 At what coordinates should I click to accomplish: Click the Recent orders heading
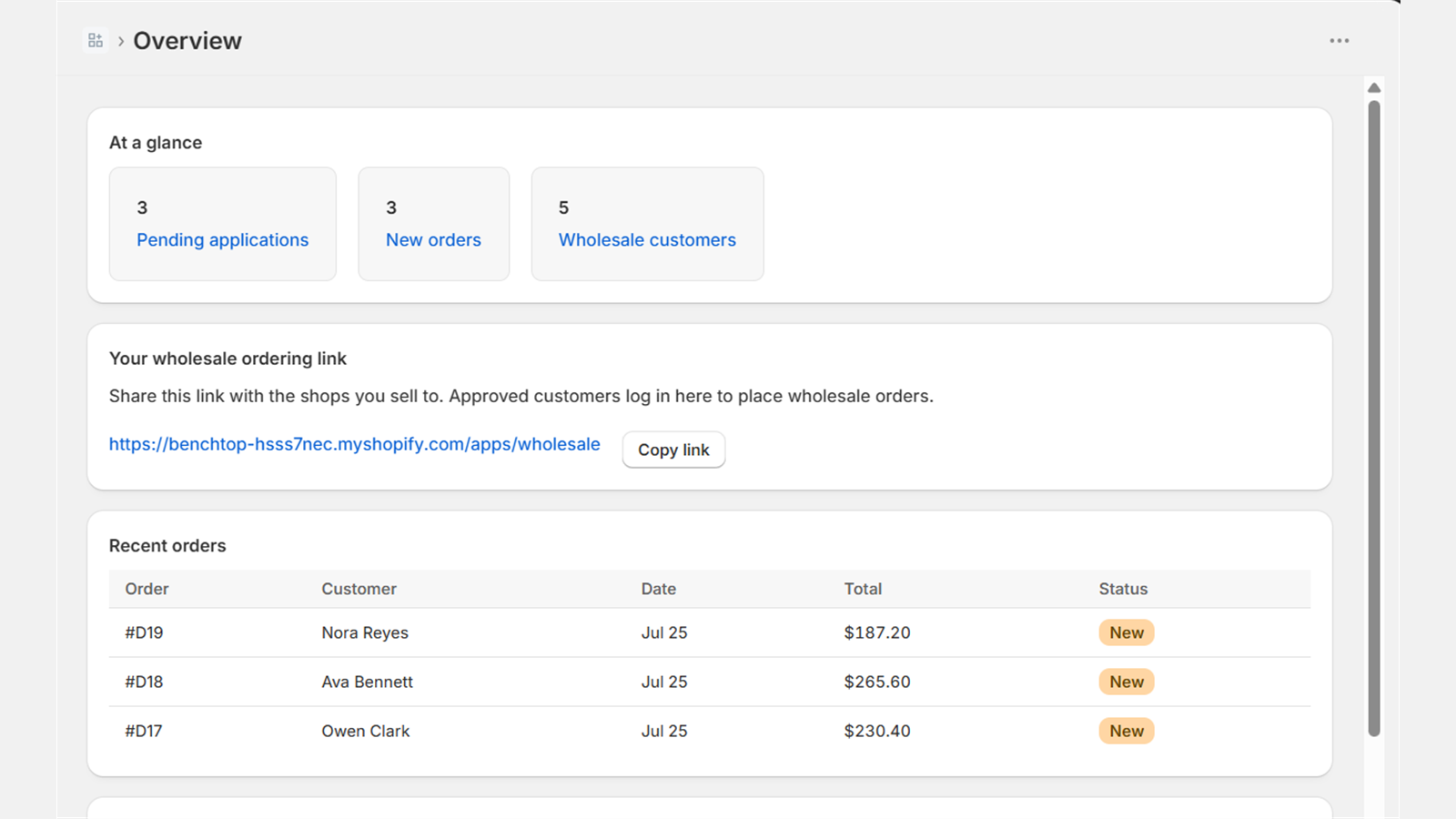coord(167,546)
